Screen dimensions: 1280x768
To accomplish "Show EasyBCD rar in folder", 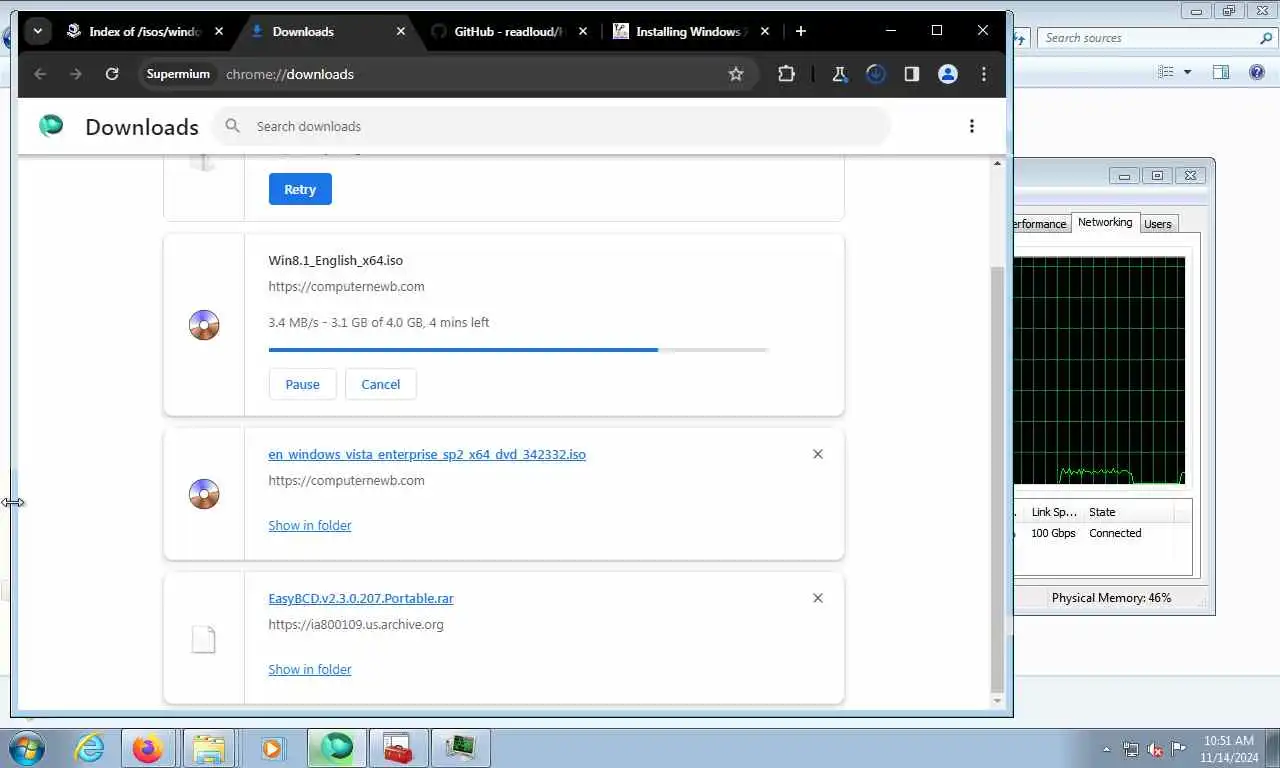I will tap(310, 669).
